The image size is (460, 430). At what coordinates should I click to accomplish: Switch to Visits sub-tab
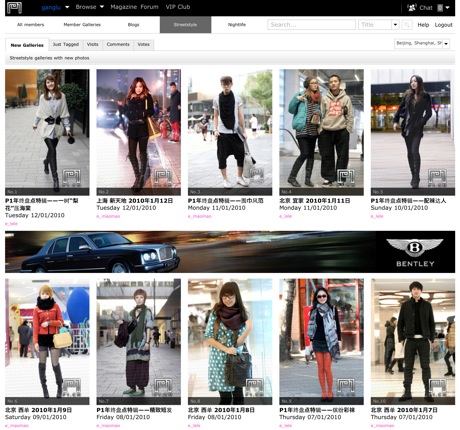tap(93, 44)
